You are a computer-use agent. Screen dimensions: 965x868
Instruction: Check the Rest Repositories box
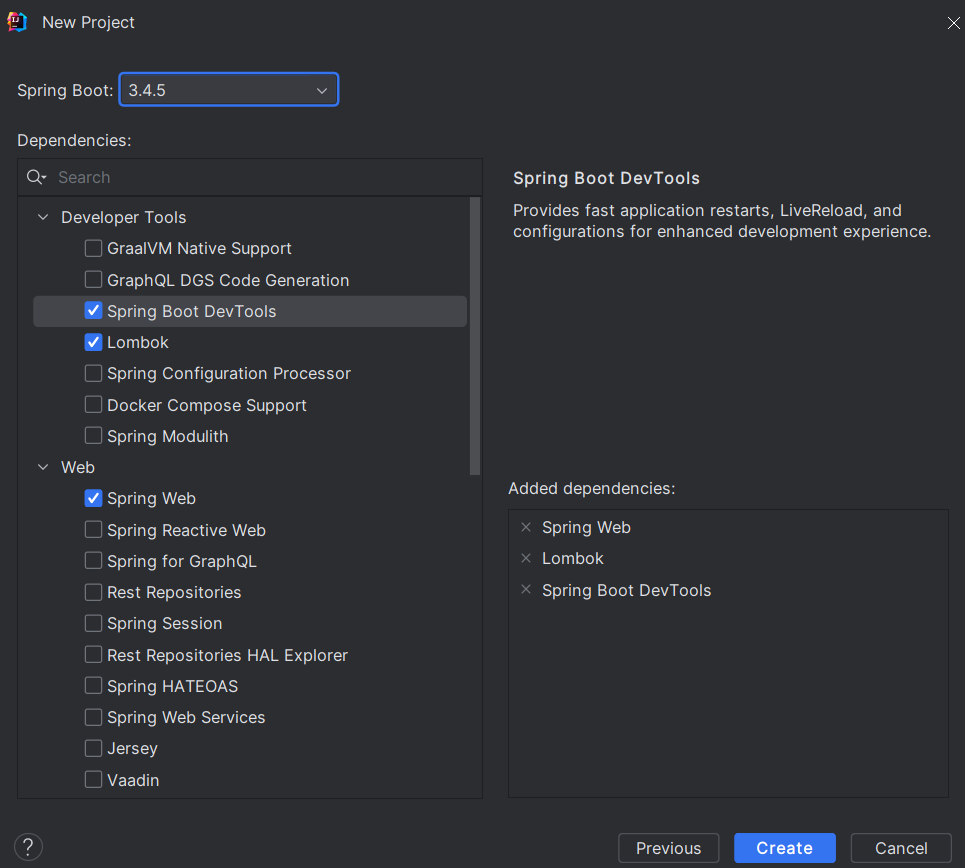click(93, 592)
